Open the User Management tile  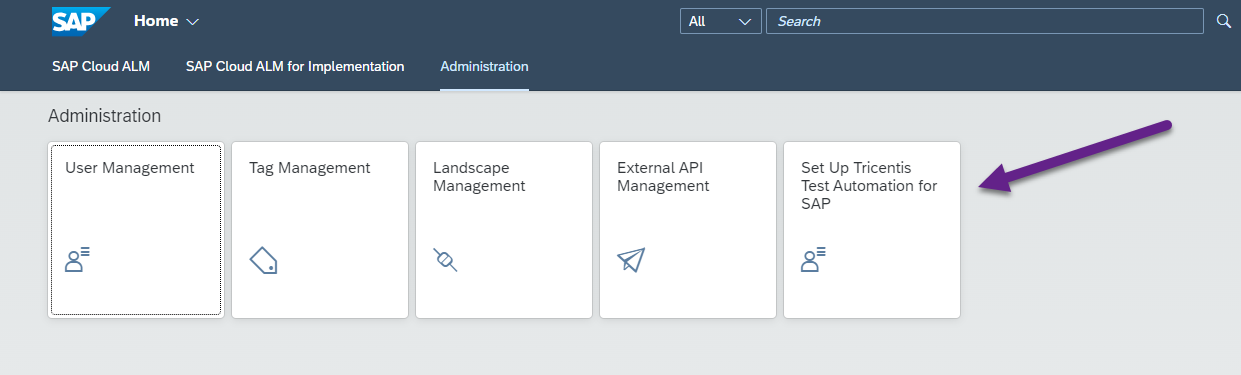tap(136, 230)
